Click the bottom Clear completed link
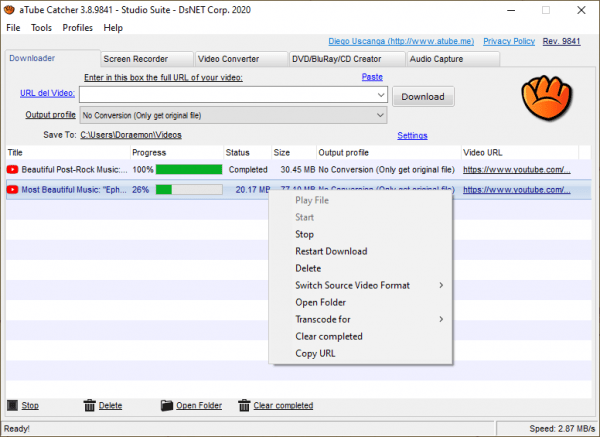The height and width of the screenshot is (437, 600). (283, 405)
